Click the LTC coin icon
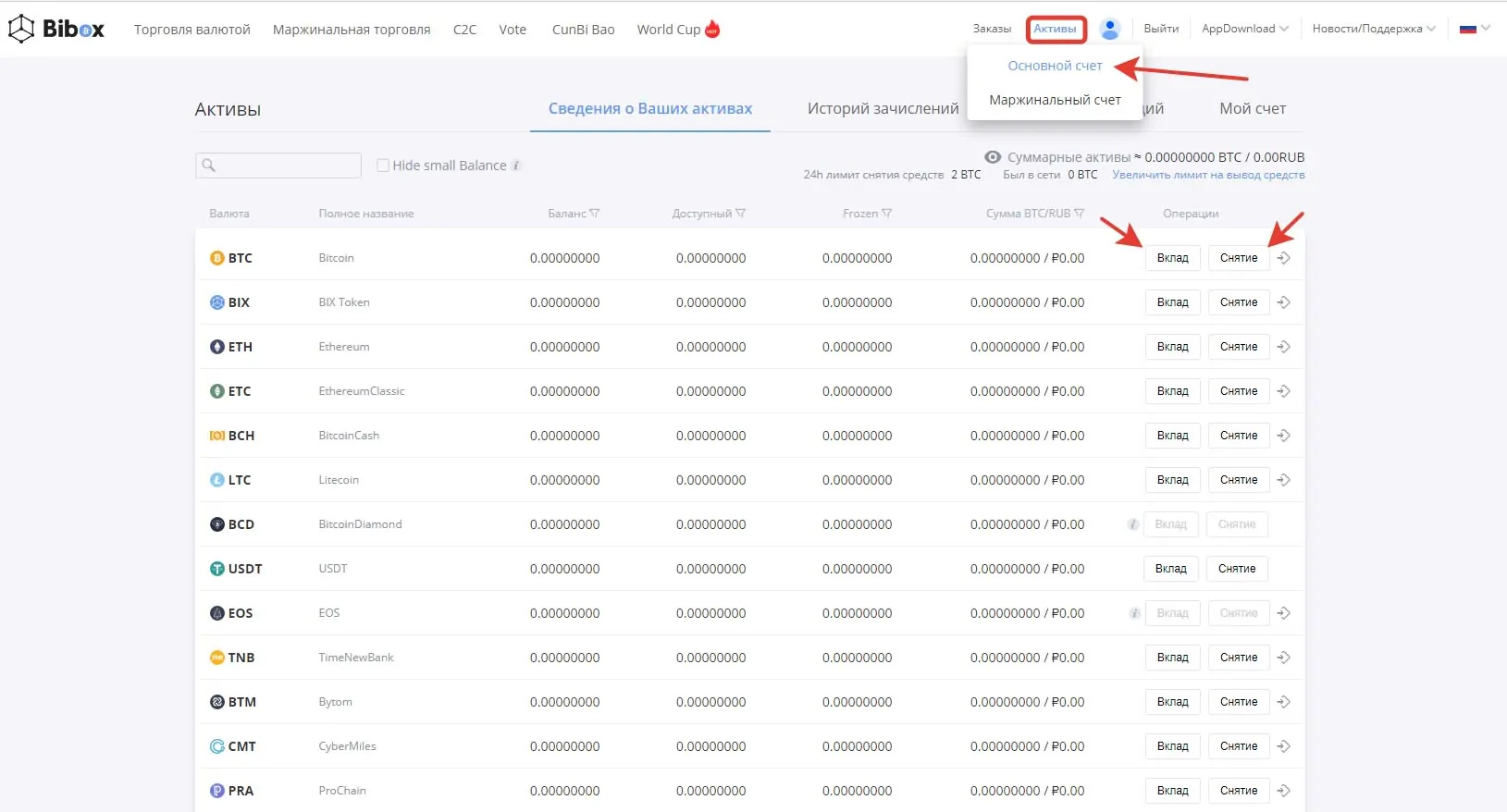This screenshot has height=812, width=1507. [x=217, y=480]
